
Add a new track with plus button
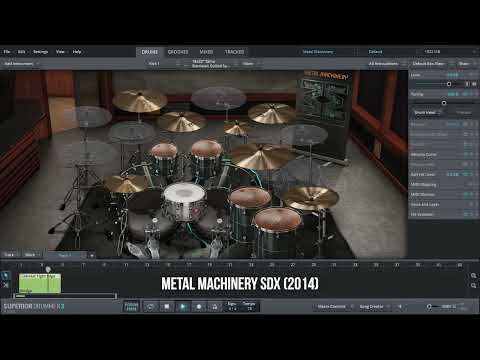[x=92, y=255]
